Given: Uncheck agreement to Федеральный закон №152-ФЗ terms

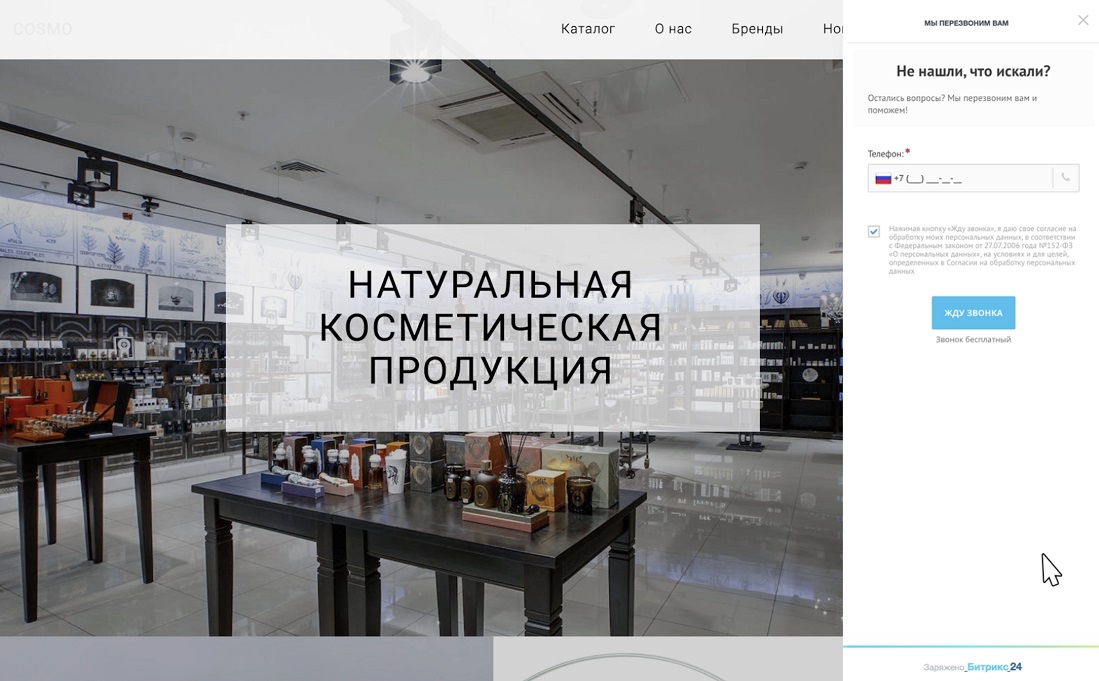Looking at the screenshot, I should tap(873, 231).
